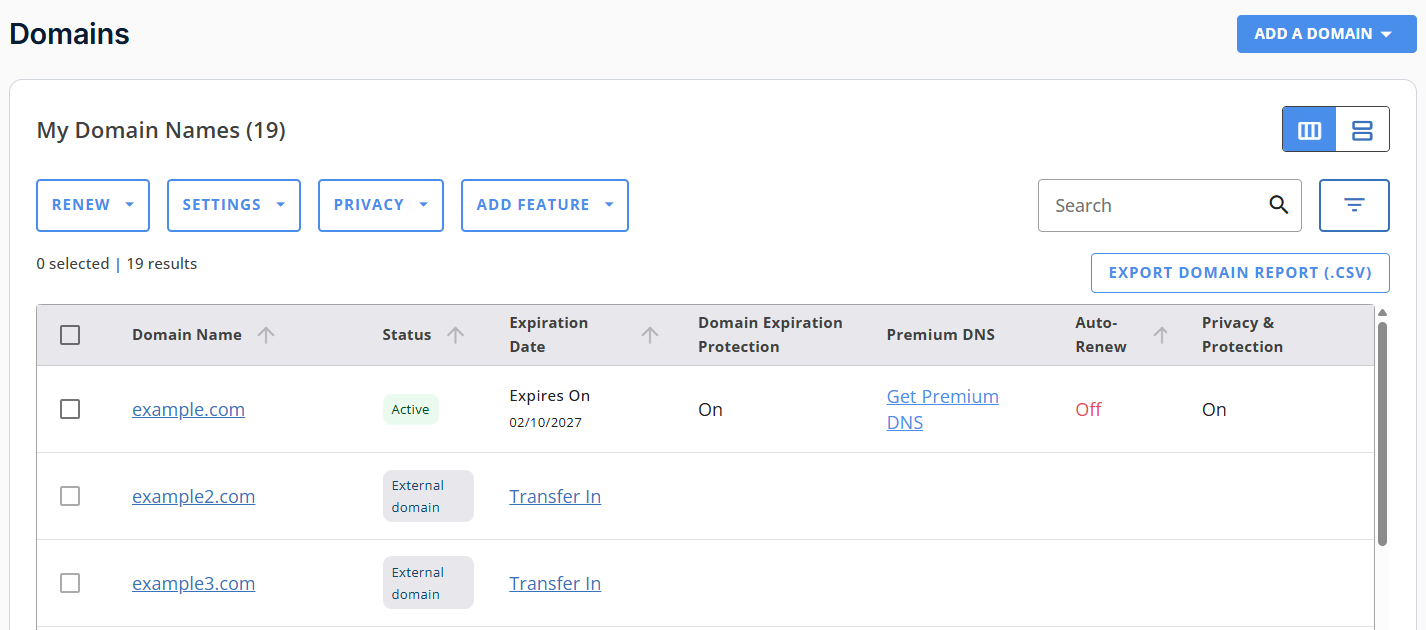Click the My Domain Names (19) heading
The image size is (1426, 630).
161,130
